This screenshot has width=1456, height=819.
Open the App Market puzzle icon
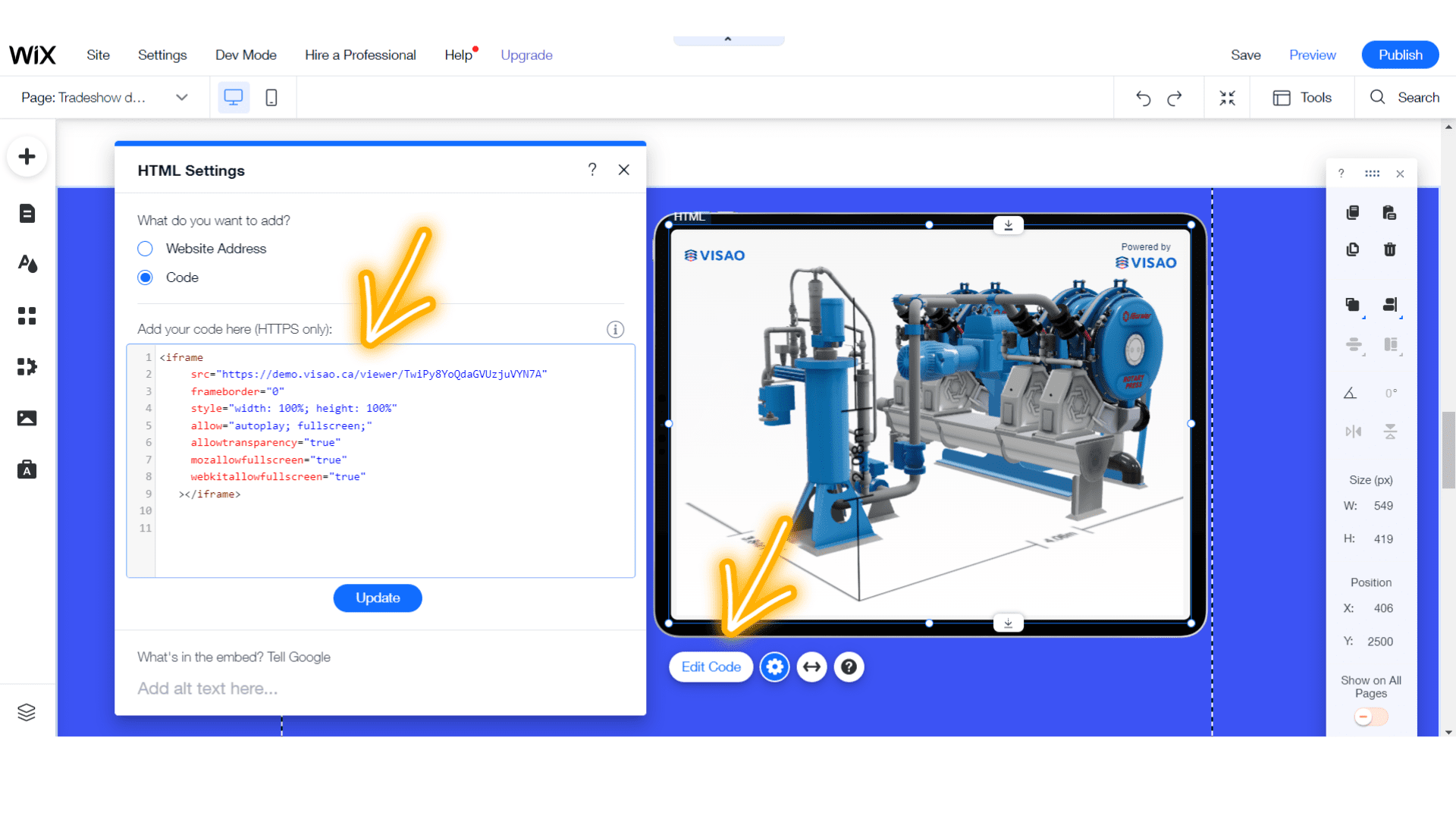[27, 367]
